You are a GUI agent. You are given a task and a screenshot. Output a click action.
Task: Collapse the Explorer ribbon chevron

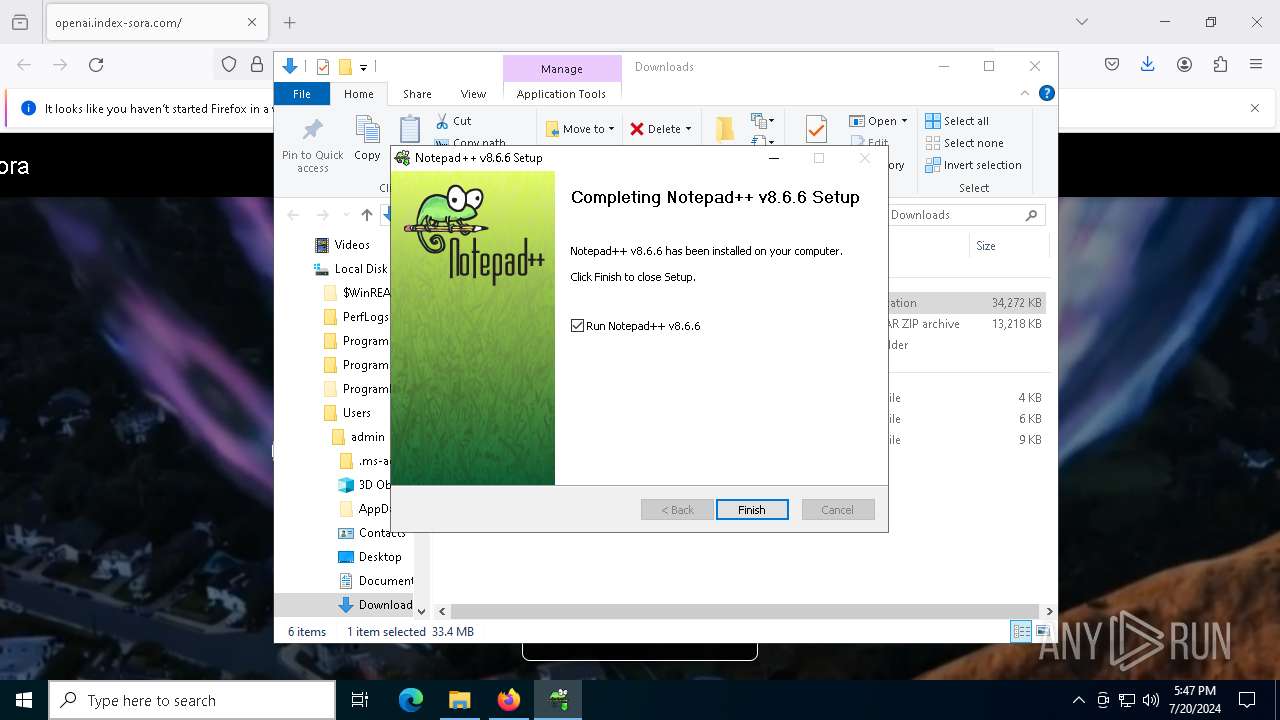[1024, 93]
